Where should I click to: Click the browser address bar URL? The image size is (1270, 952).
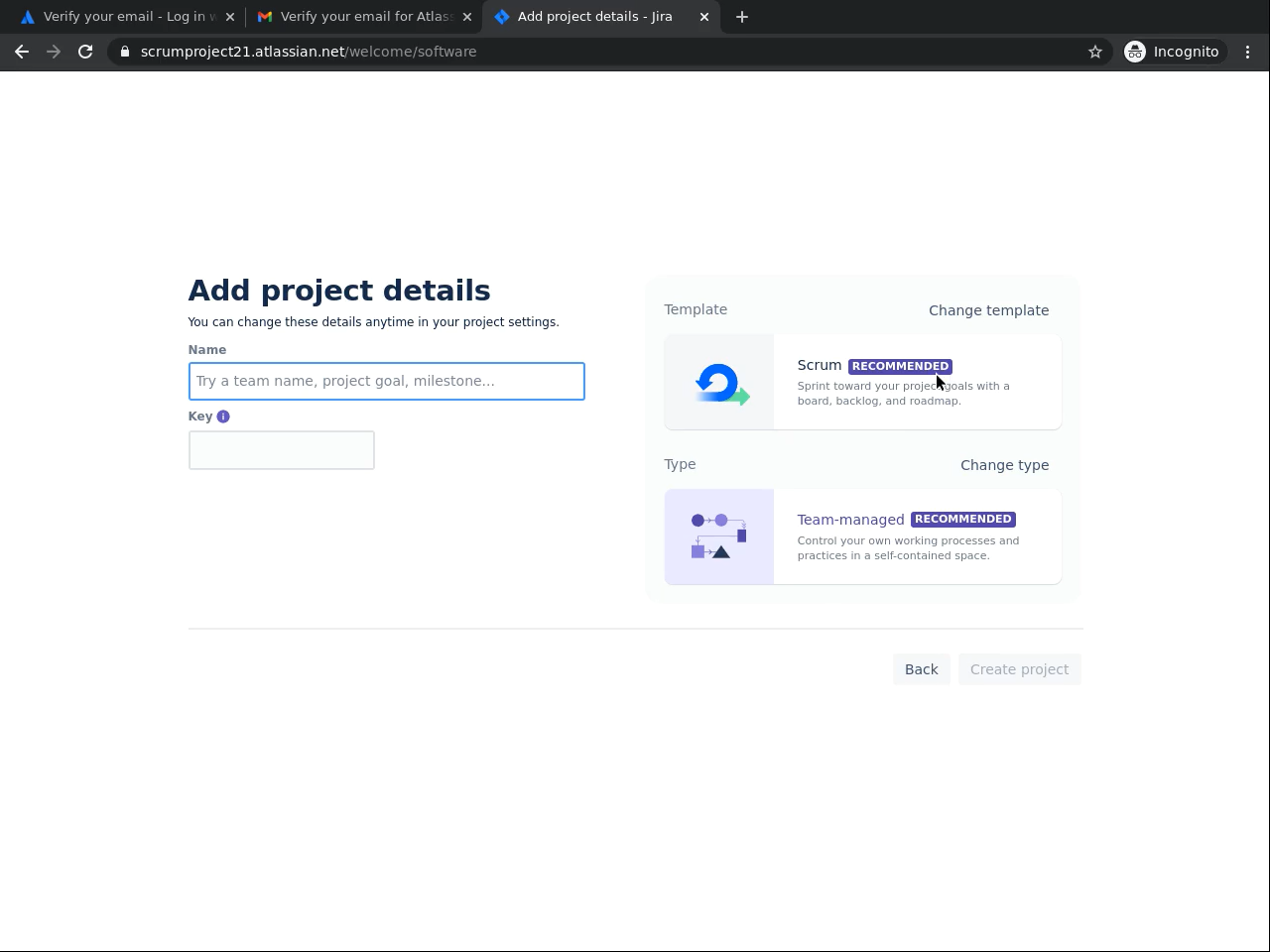tap(309, 52)
